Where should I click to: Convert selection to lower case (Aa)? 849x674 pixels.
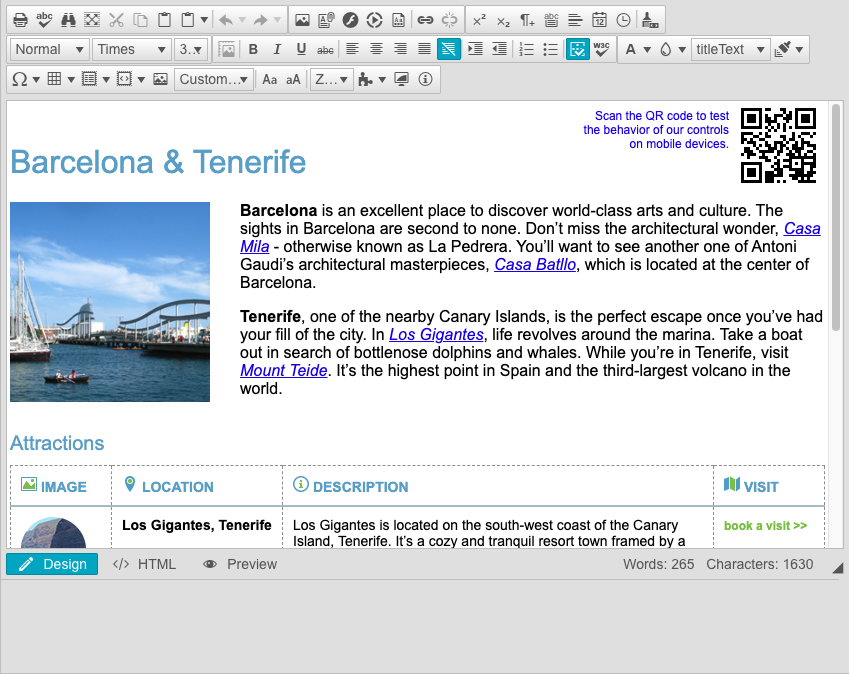click(x=269, y=80)
